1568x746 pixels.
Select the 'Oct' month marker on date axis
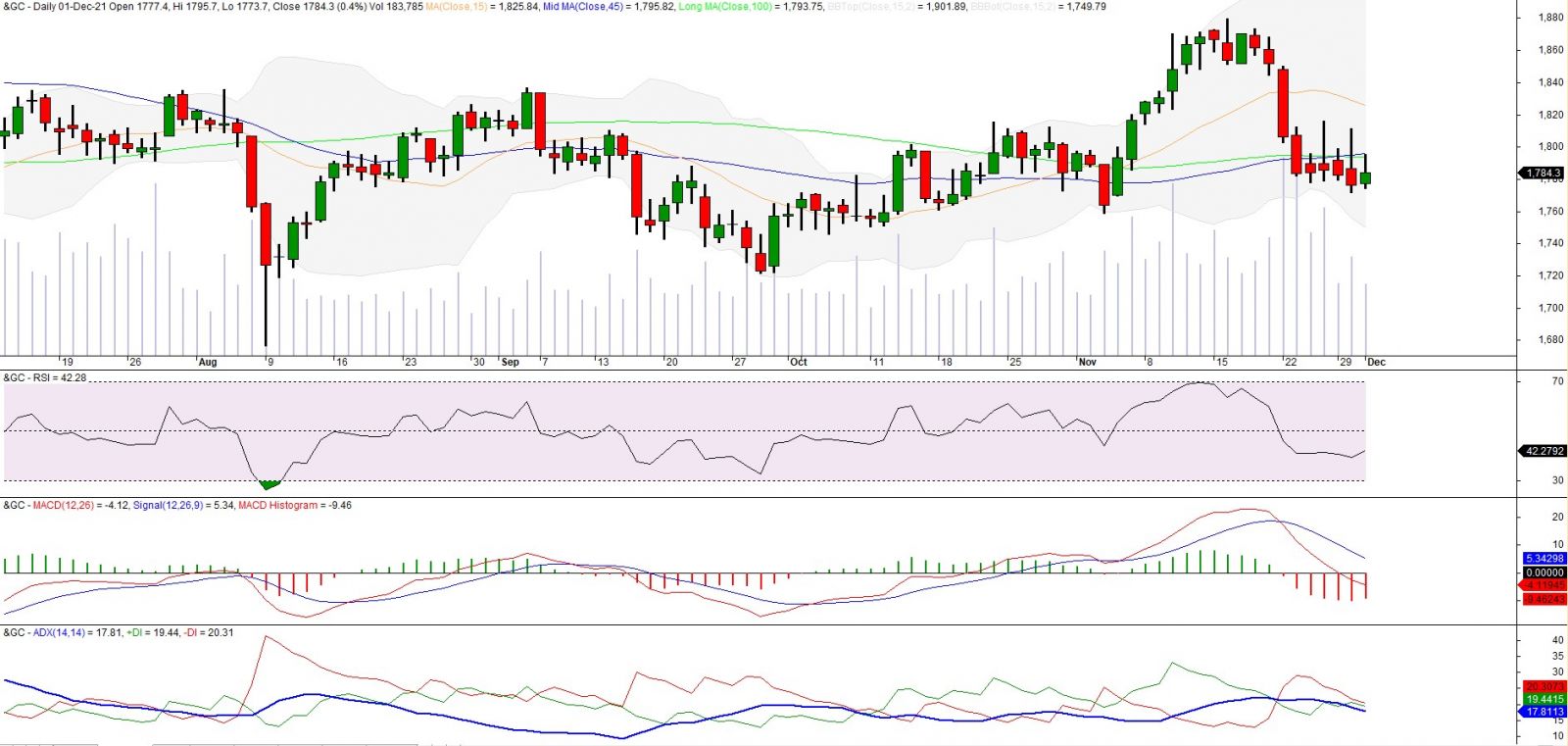pyautogui.click(x=799, y=362)
